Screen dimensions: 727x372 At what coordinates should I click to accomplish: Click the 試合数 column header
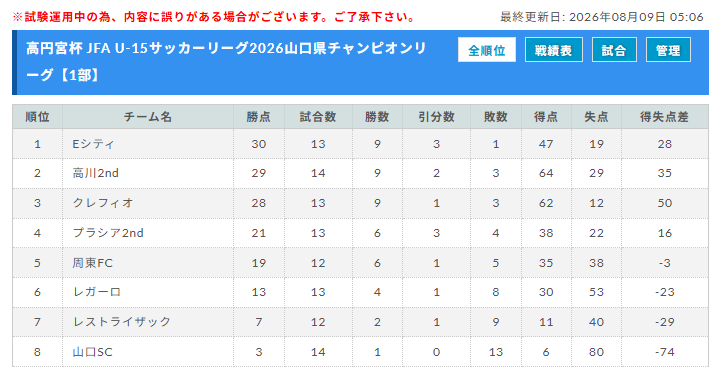coord(318,117)
